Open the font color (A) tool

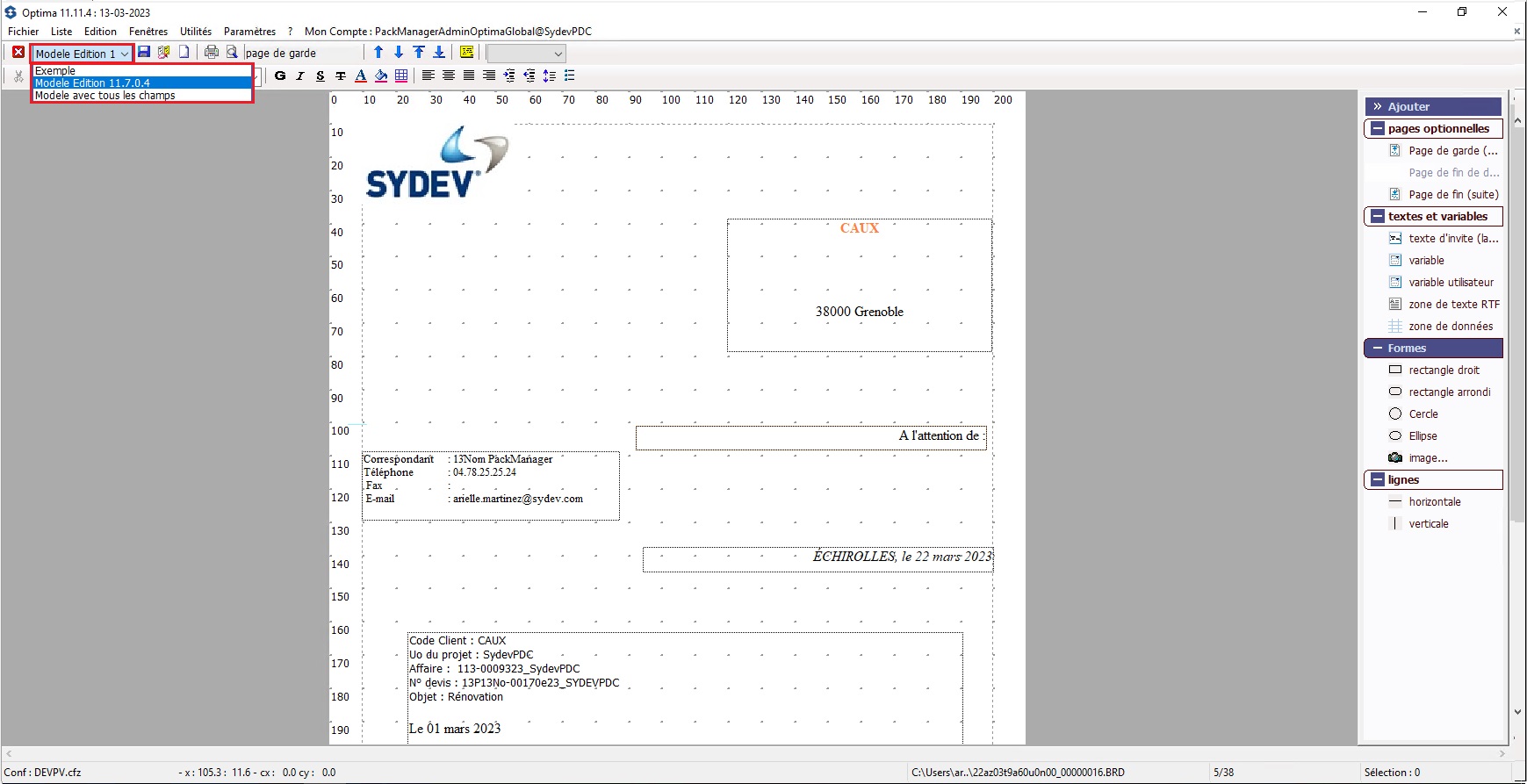(x=361, y=76)
